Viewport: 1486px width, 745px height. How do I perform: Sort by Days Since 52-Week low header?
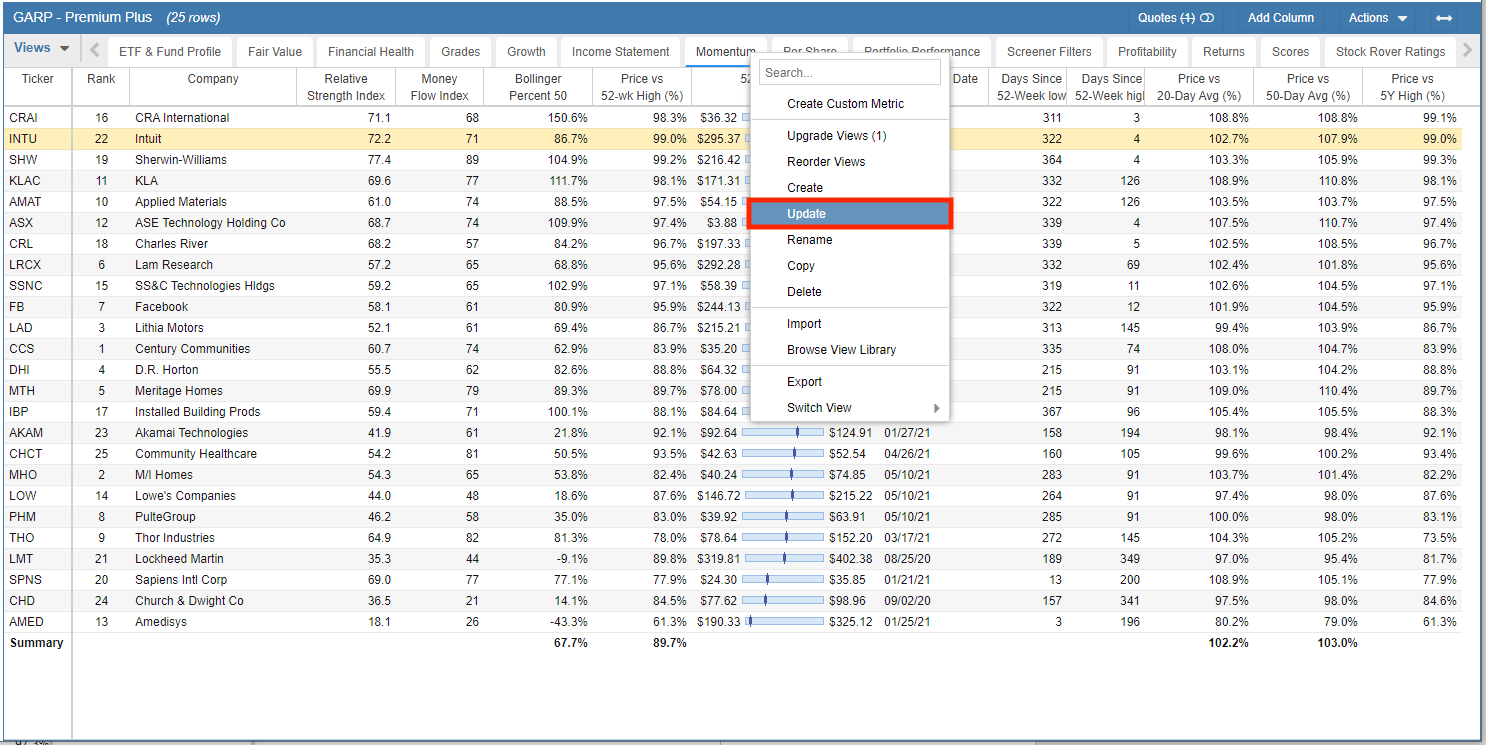1027,87
